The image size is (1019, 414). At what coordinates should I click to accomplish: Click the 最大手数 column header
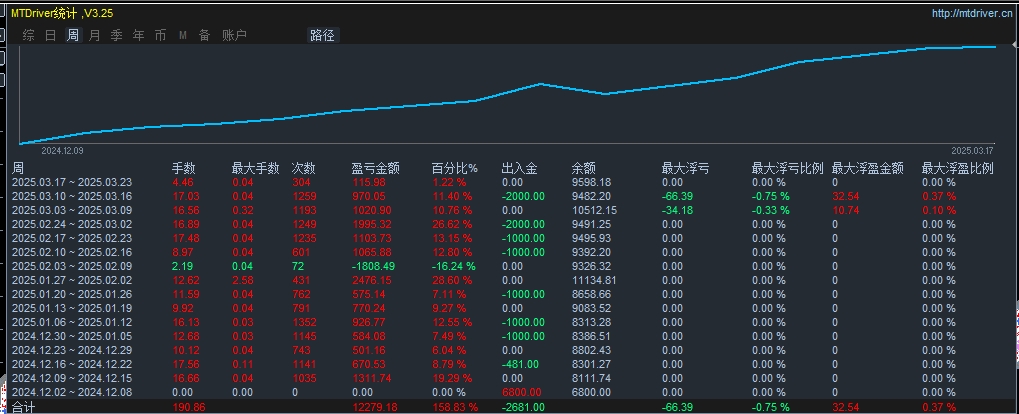[x=255, y=168]
